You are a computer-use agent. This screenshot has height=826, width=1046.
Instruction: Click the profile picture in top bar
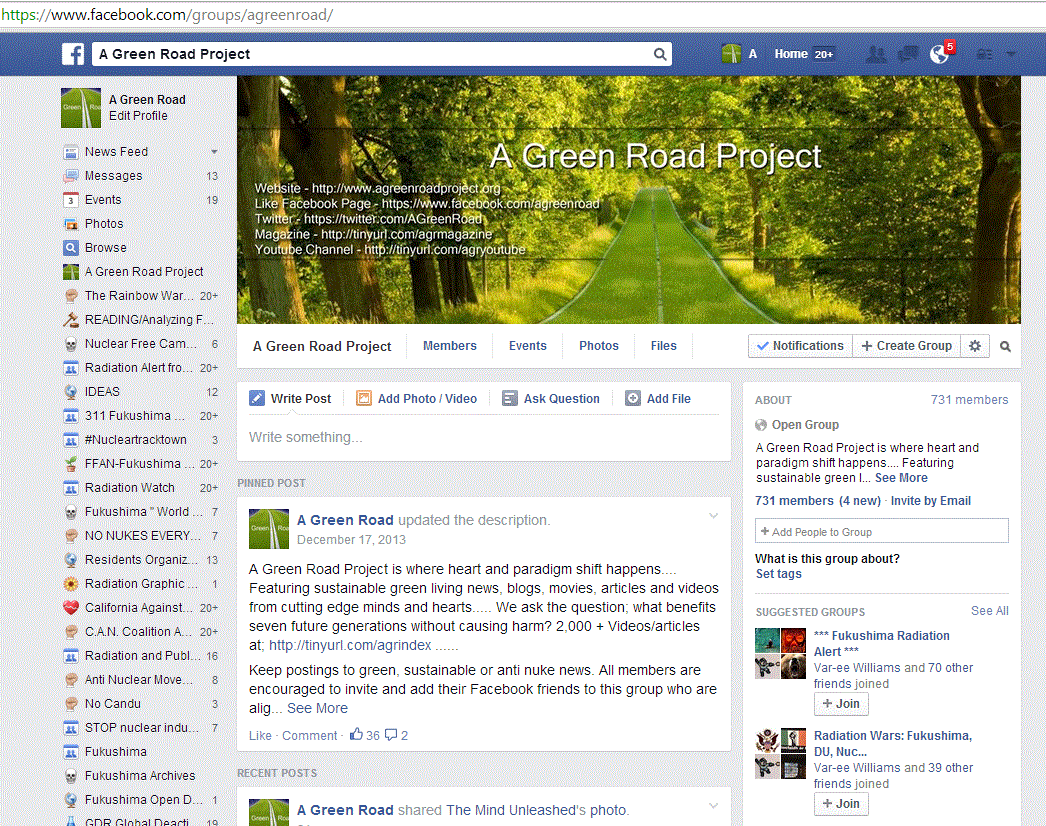(x=731, y=54)
